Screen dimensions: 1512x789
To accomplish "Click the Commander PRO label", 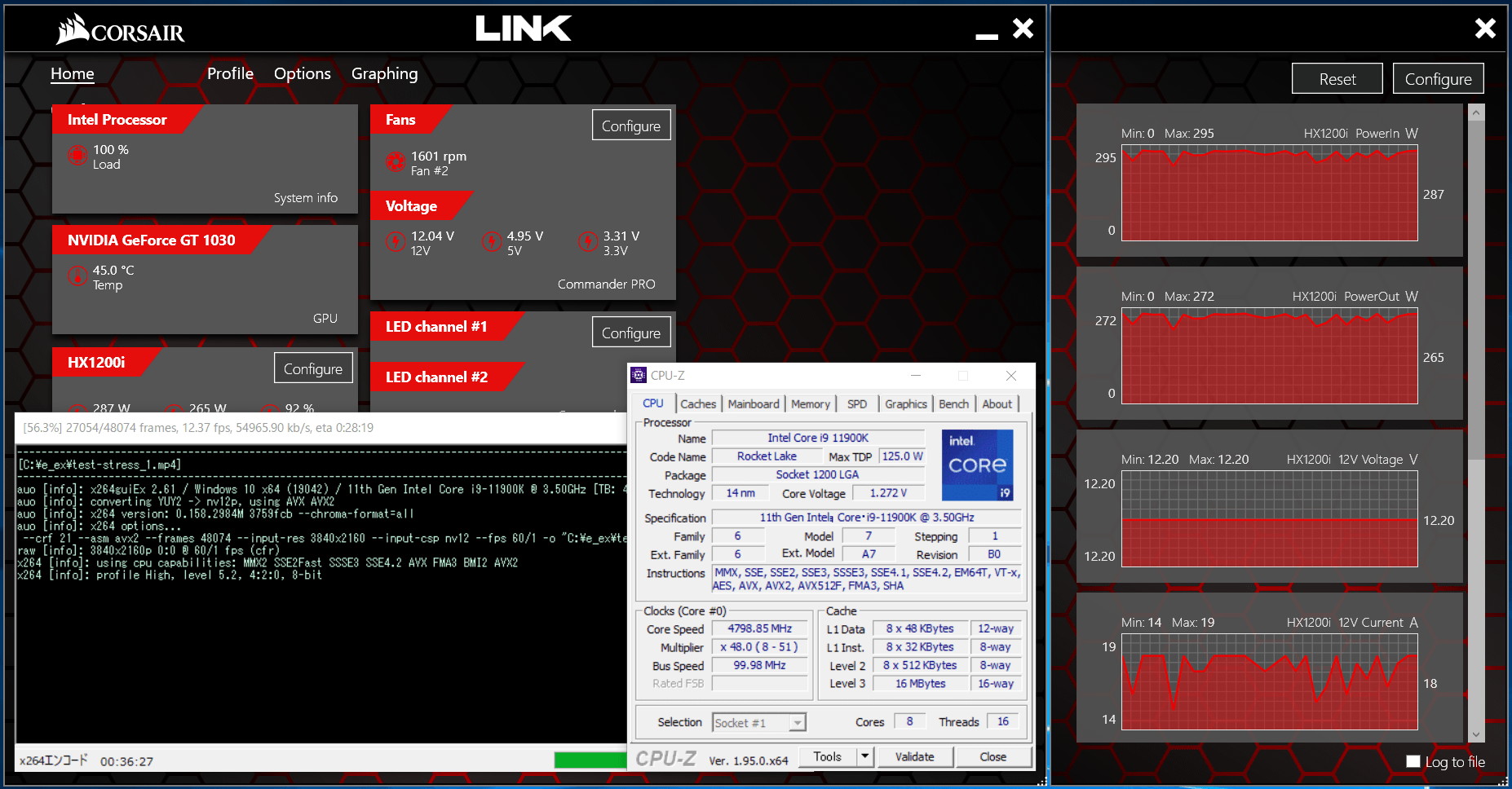I will [606, 284].
